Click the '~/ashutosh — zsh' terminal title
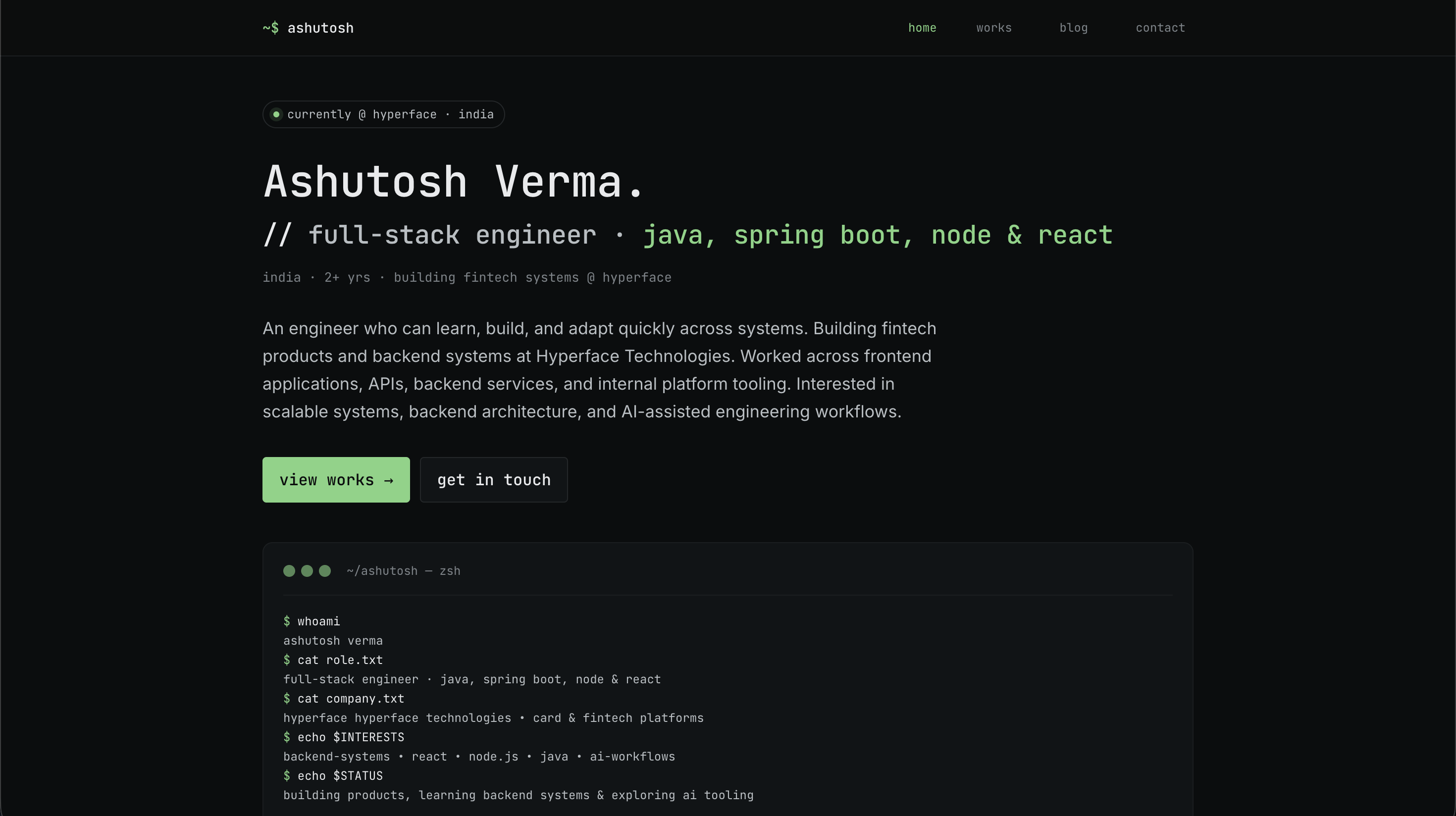Screen dimensions: 1456x816 tap(404, 571)
